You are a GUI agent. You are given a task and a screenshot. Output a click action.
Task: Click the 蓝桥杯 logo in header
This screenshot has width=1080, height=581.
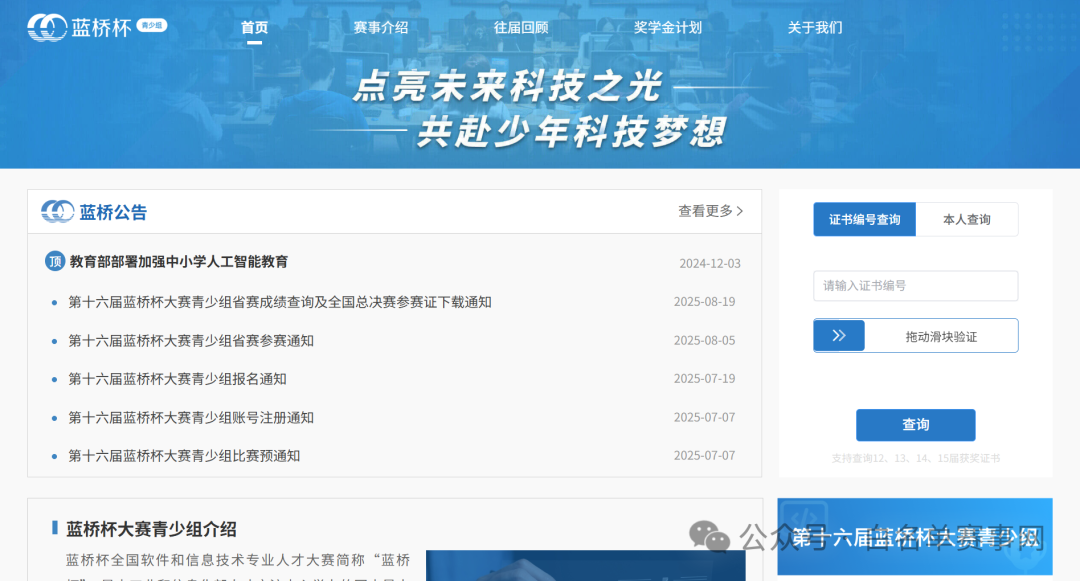pos(79,28)
